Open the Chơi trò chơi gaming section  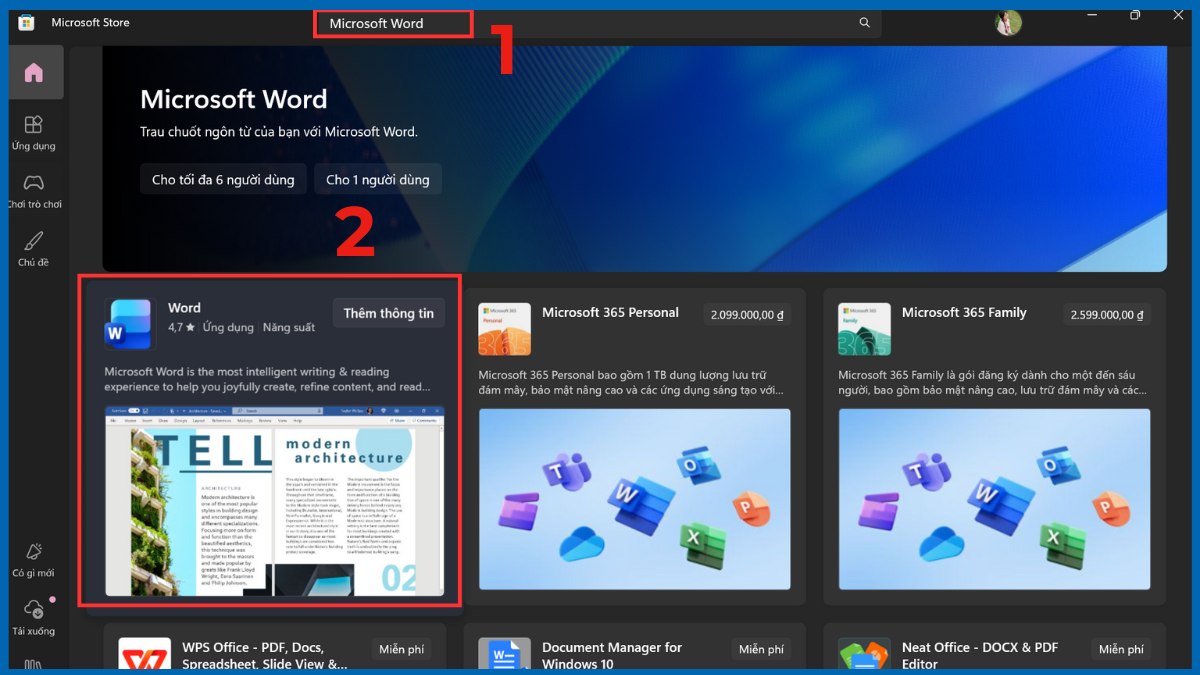[x=35, y=188]
